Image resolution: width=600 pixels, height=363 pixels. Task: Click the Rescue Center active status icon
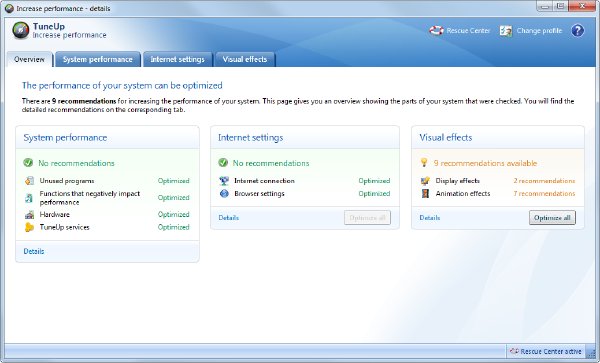pos(514,351)
